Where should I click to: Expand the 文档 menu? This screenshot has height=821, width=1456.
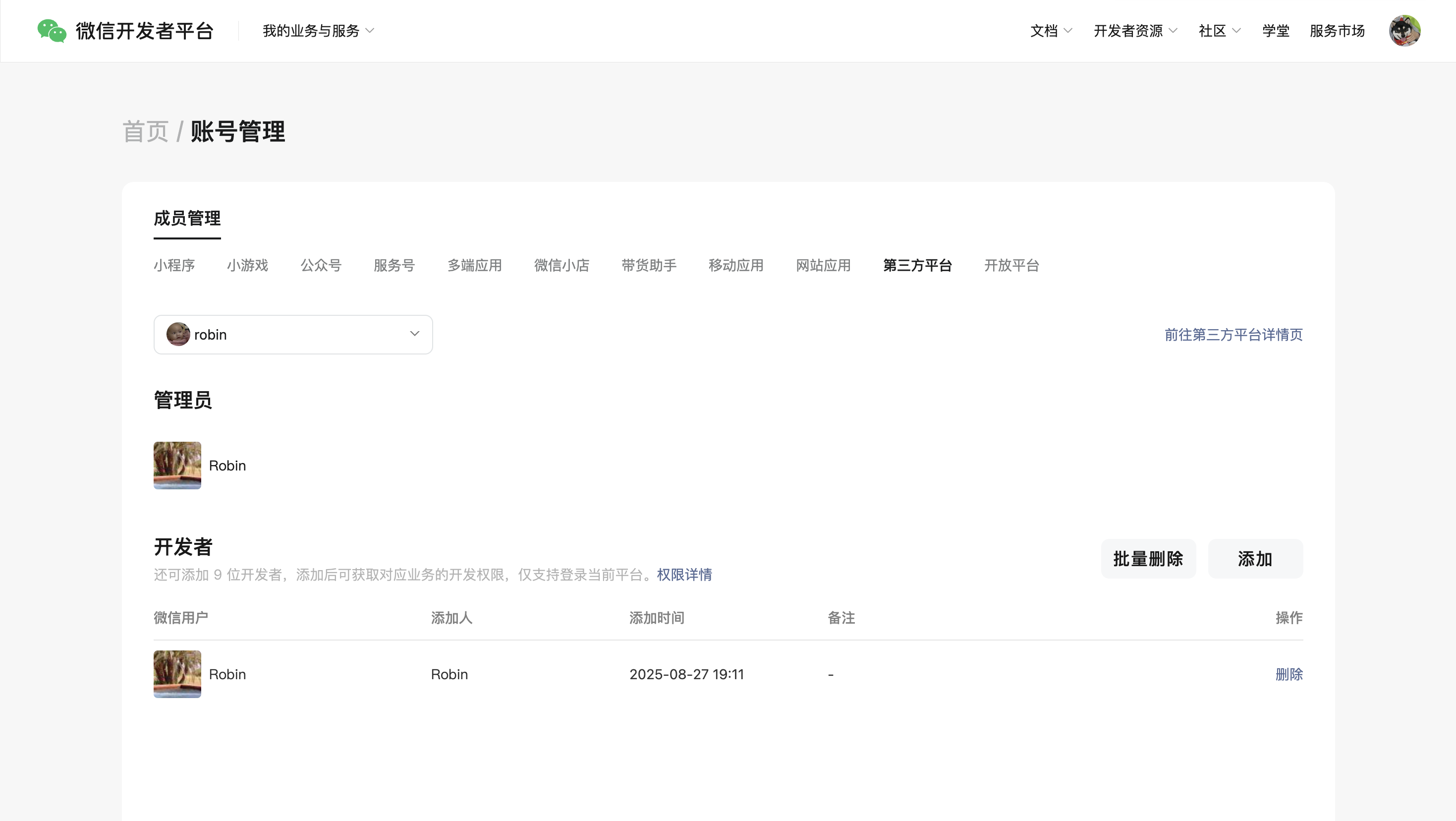point(1051,31)
